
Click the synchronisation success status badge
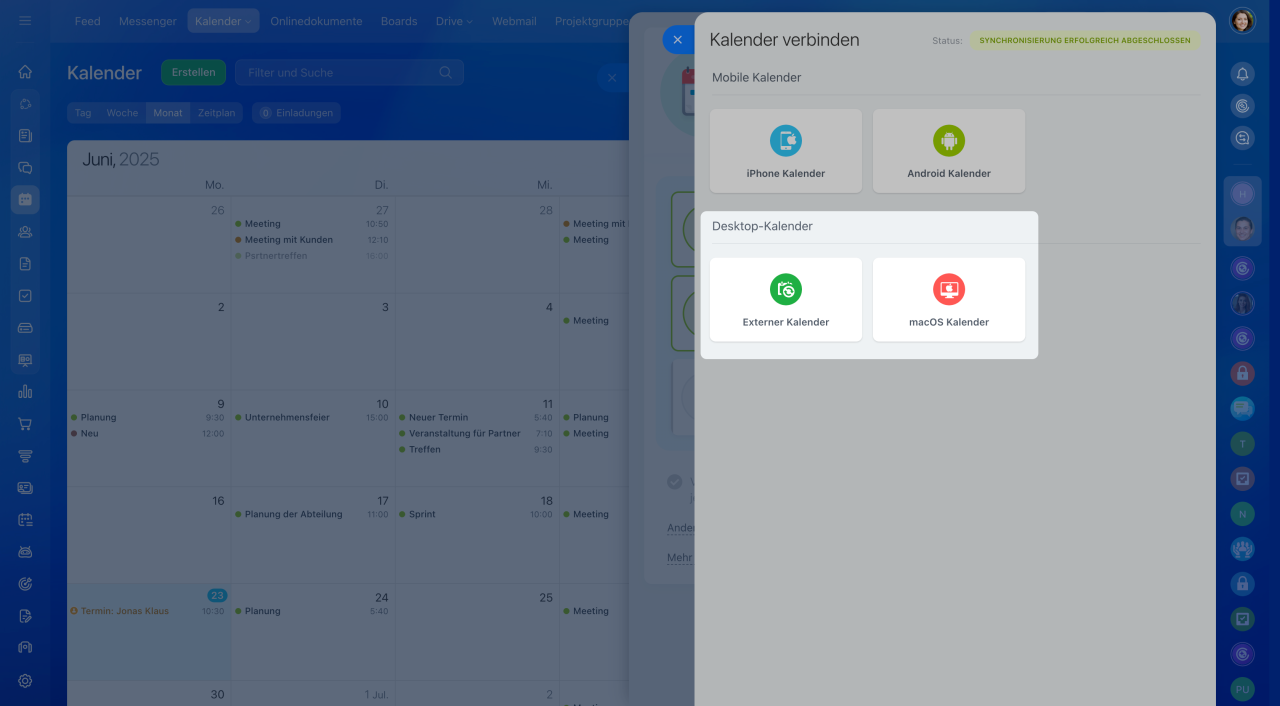pyautogui.click(x=1085, y=41)
